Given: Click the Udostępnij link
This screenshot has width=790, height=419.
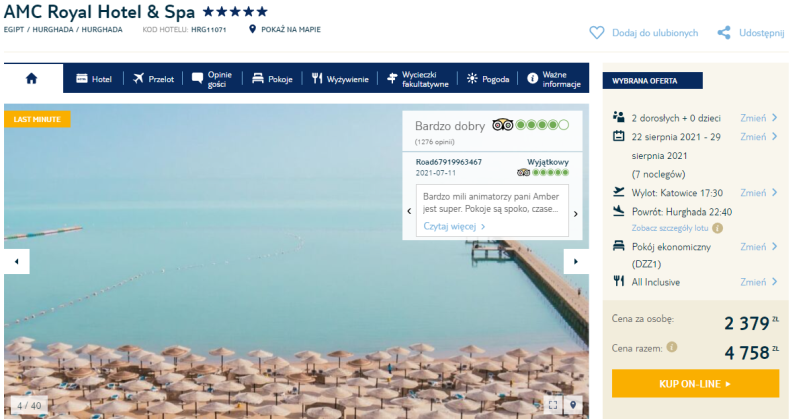Looking at the screenshot, I should (x=761, y=33).
